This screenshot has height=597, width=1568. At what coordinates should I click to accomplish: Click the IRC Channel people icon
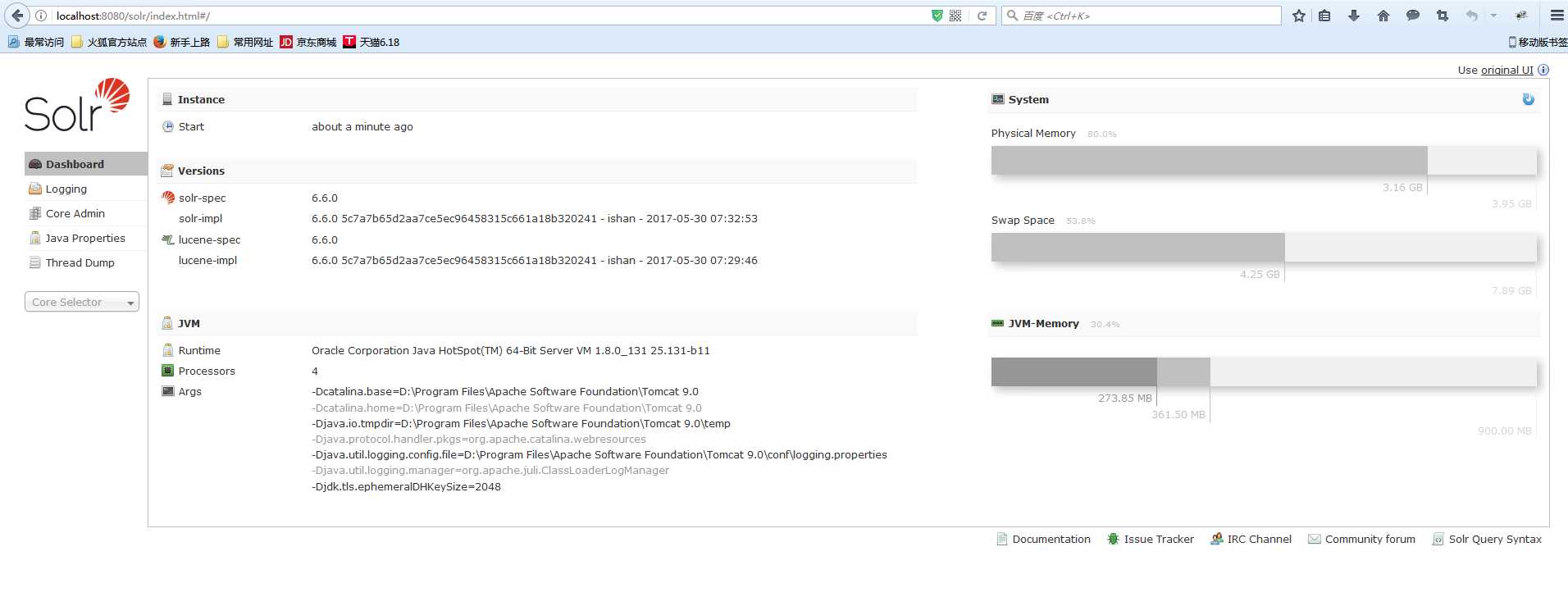pos(1217,539)
